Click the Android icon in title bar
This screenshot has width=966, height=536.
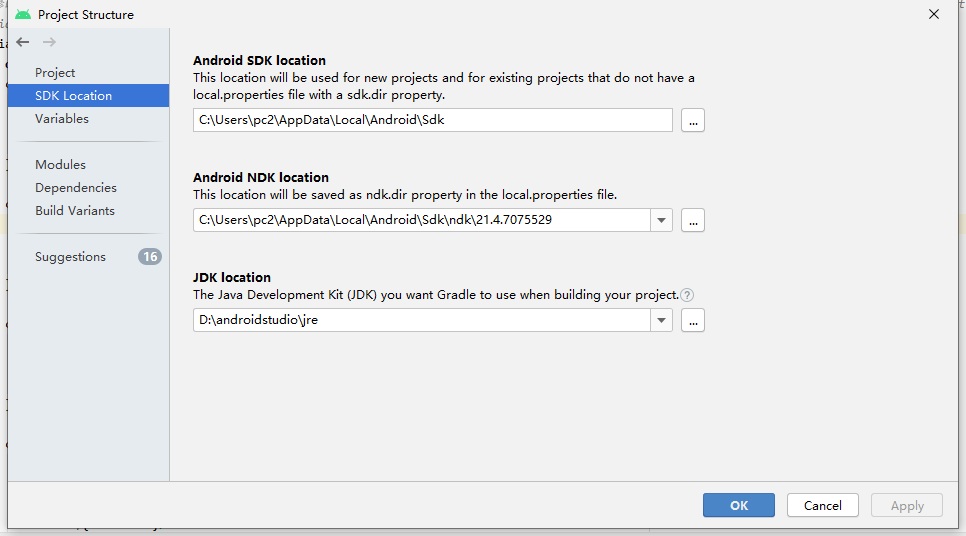(x=22, y=15)
